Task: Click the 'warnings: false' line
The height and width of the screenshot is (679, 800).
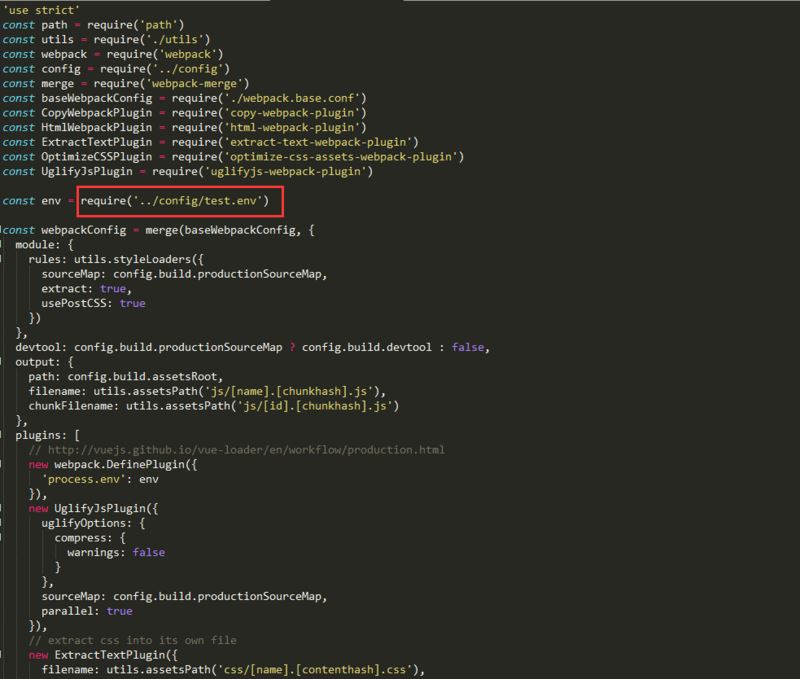Action: coord(116,552)
